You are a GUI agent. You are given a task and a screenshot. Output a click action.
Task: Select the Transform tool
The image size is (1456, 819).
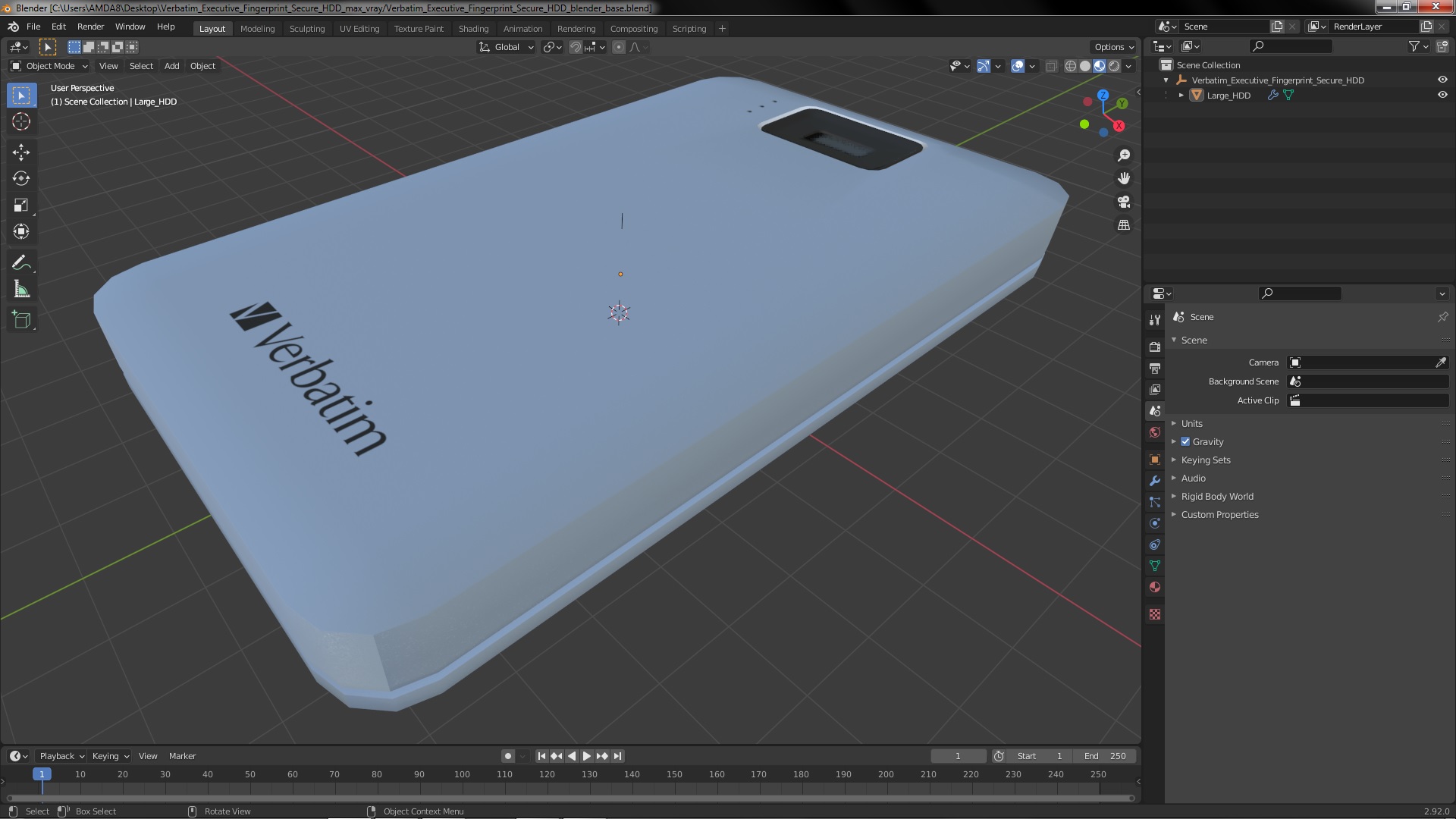coord(21,232)
